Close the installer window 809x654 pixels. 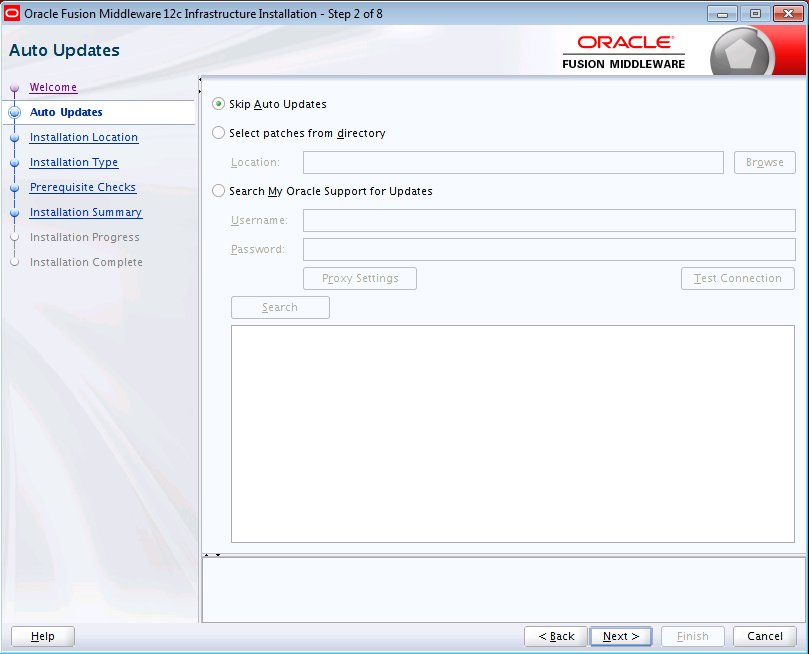point(788,14)
